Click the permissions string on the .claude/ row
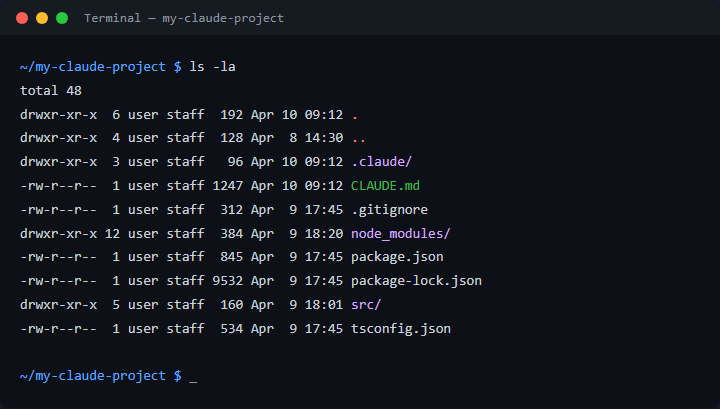This screenshot has width=720, height=409. pos(58,162)
